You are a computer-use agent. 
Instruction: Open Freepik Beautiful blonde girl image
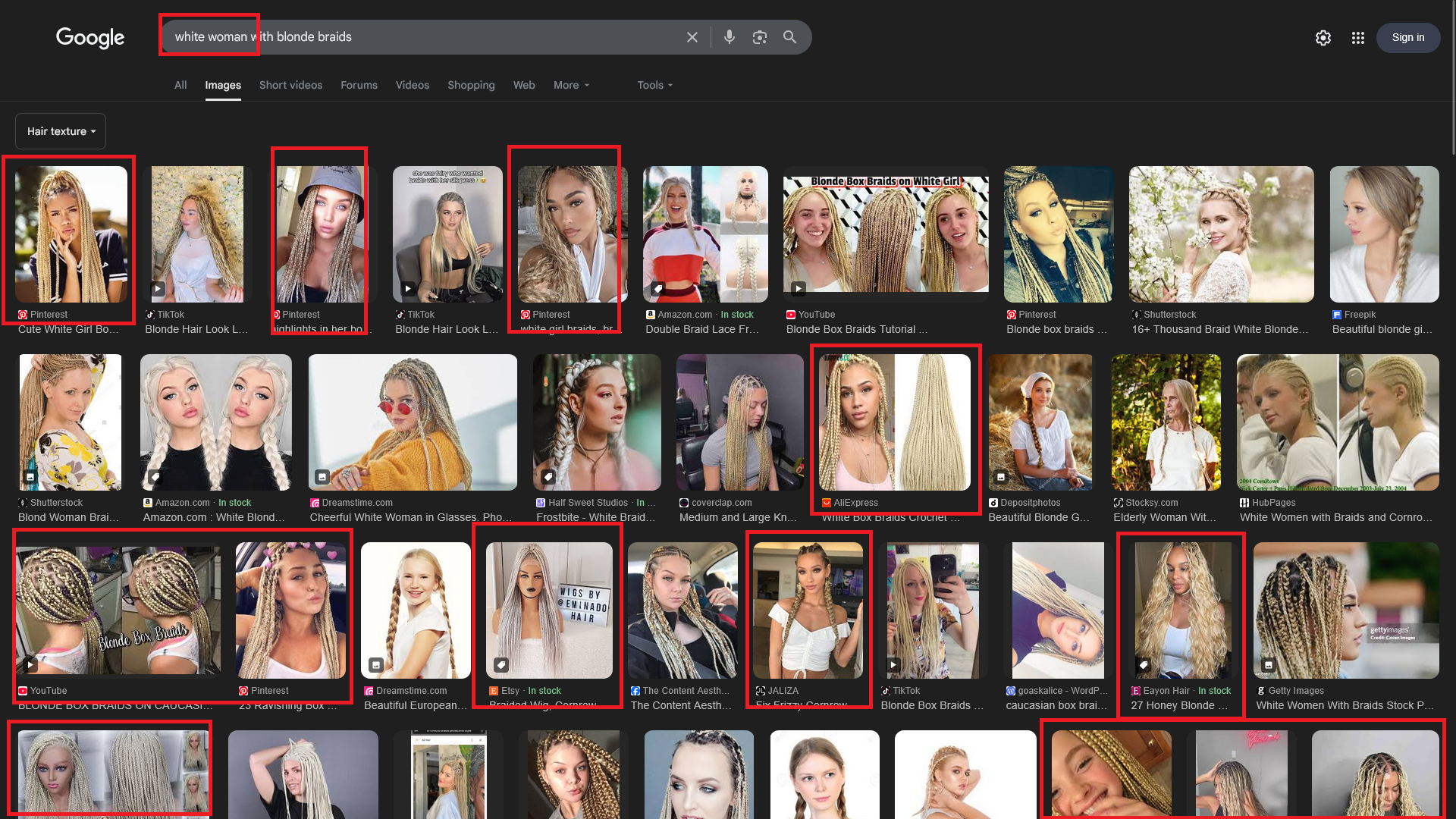tap(1384, 234)
